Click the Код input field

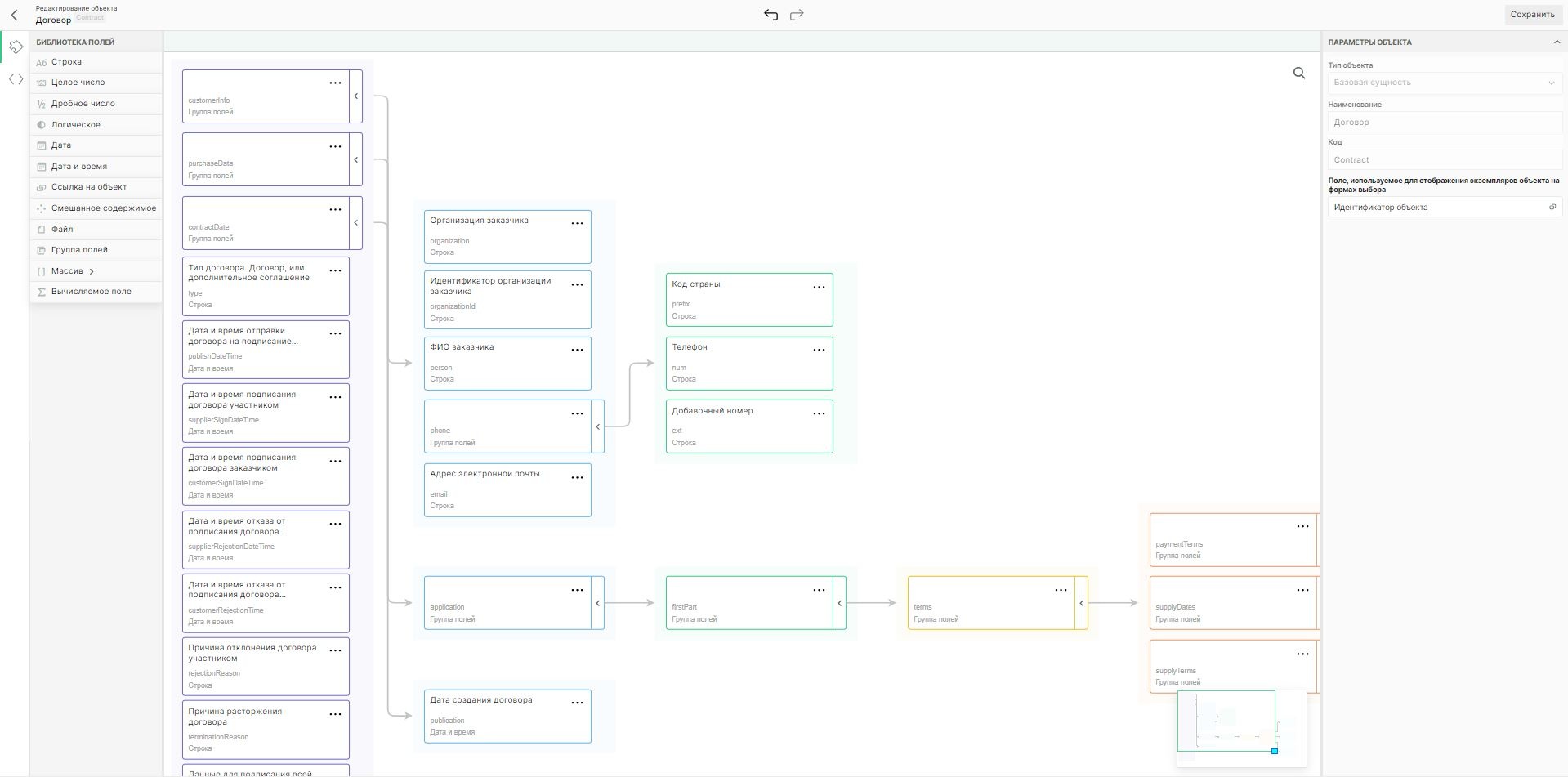[x=1445, y=160]
